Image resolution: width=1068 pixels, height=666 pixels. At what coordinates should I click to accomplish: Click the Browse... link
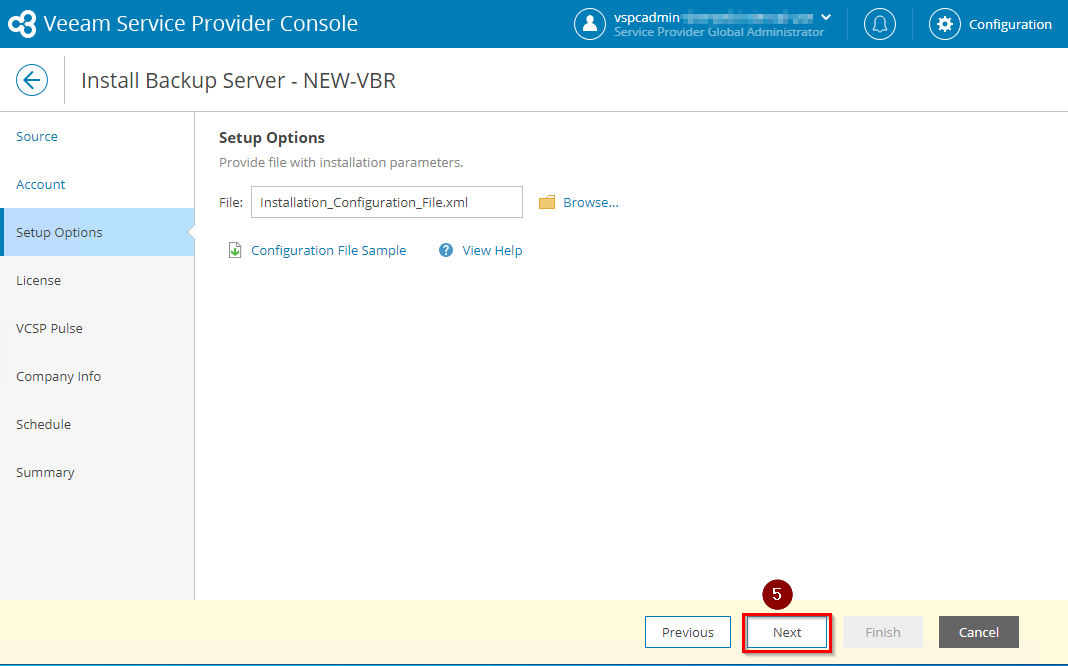[x=591, y=202]
